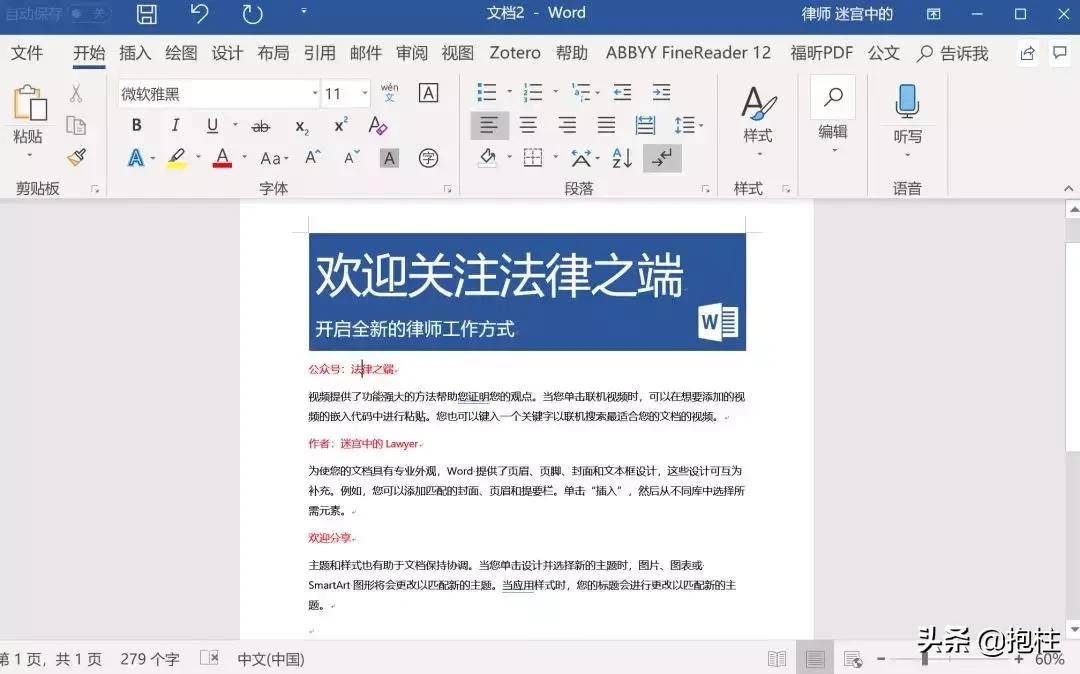Open the font color picker
Viewport: 1080px width, 674px height.
[x=221, y=157]
